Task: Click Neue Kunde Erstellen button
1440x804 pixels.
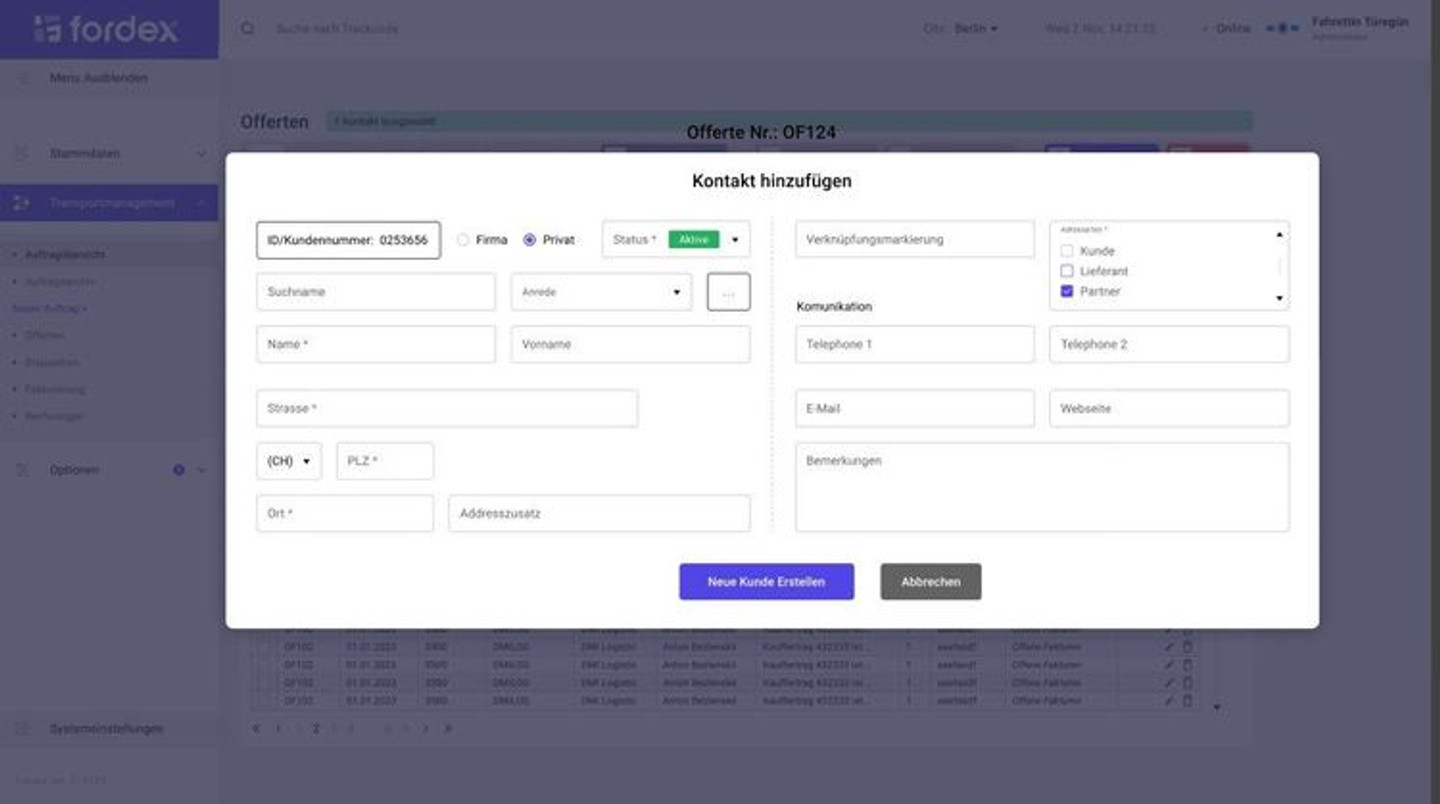Action: (766, 582)
